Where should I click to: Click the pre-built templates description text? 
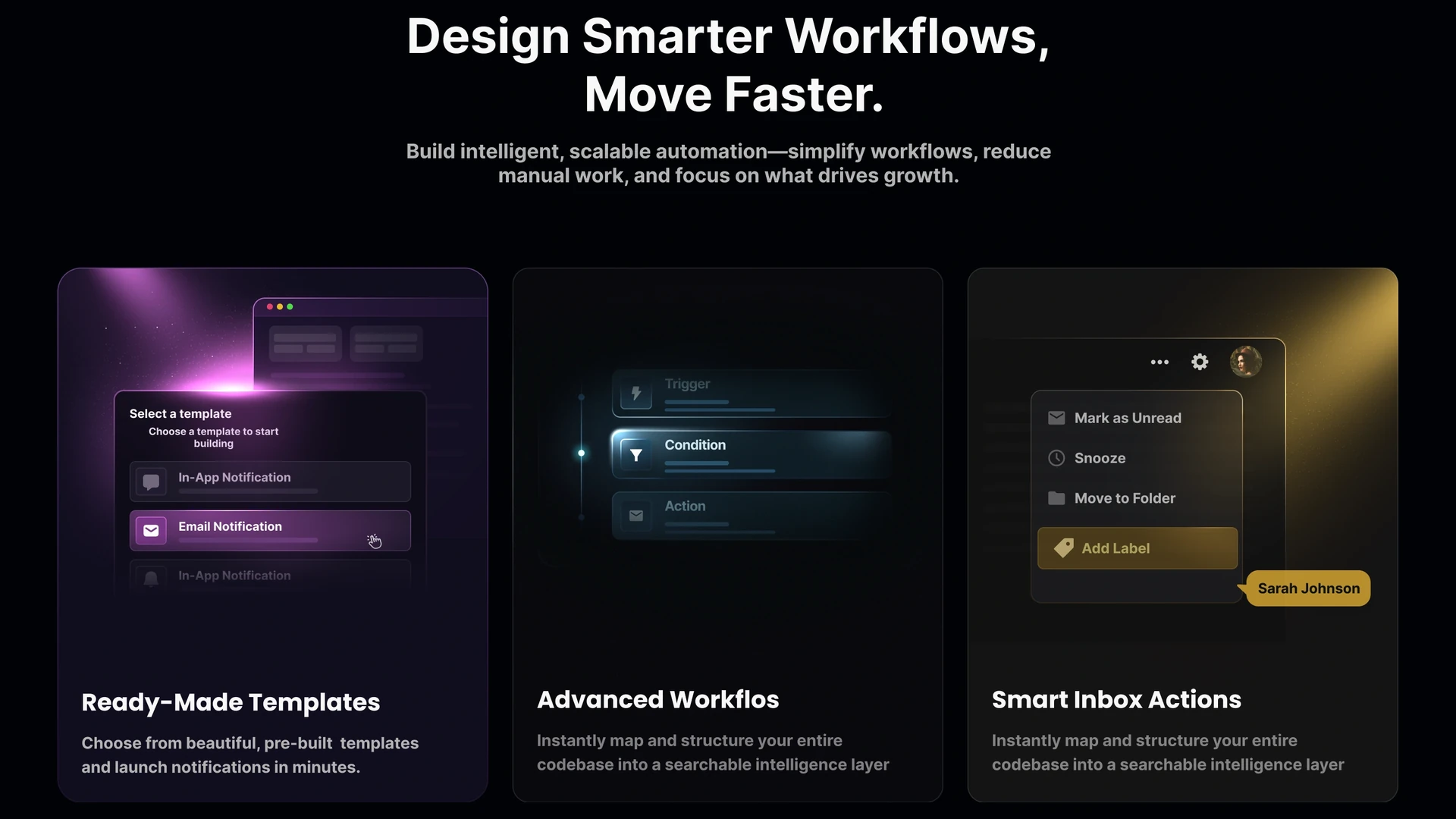coord(250,755)
